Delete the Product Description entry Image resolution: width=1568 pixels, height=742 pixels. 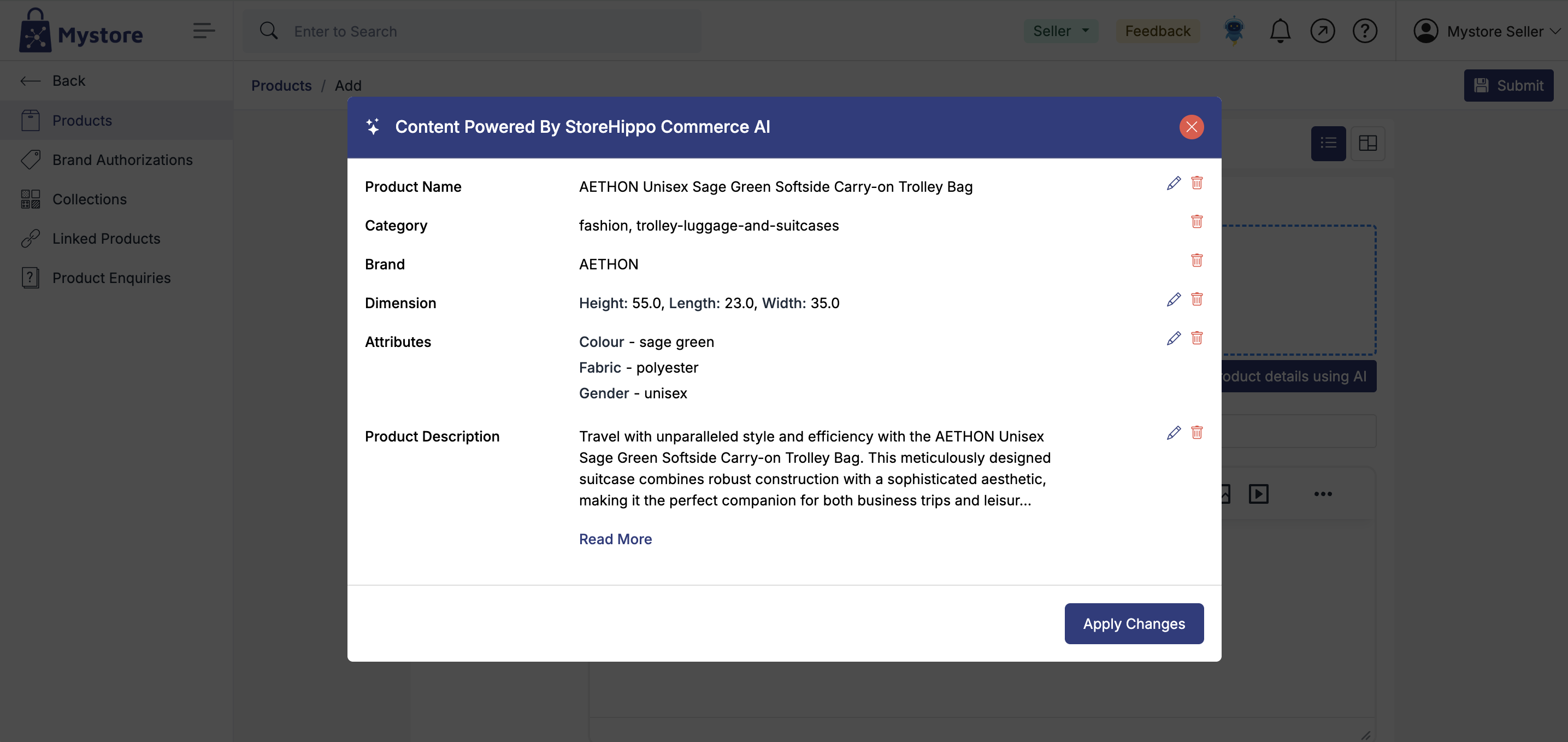point(1196,433)
